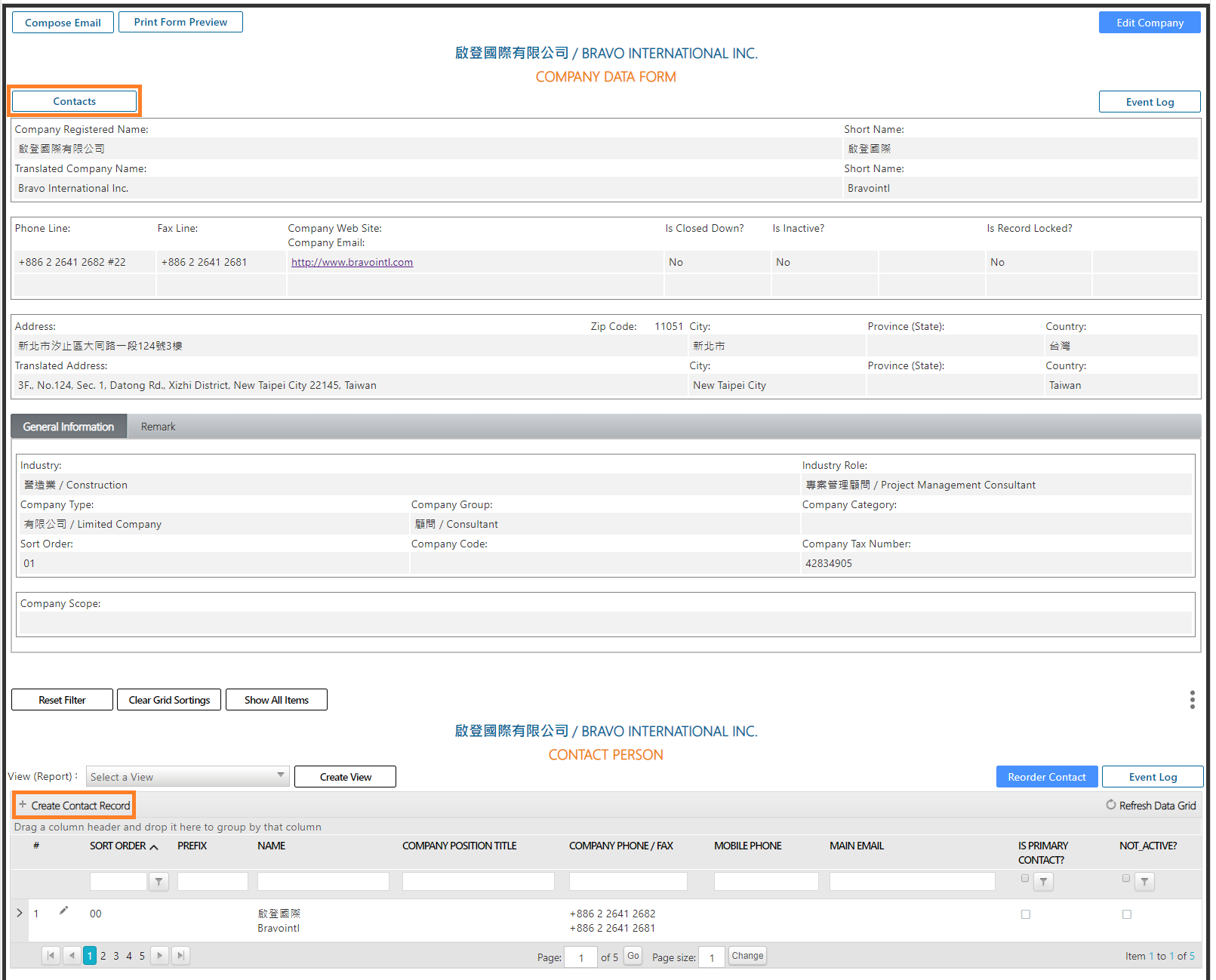Click the Refresh Data Grid icon

(1110, 805)
